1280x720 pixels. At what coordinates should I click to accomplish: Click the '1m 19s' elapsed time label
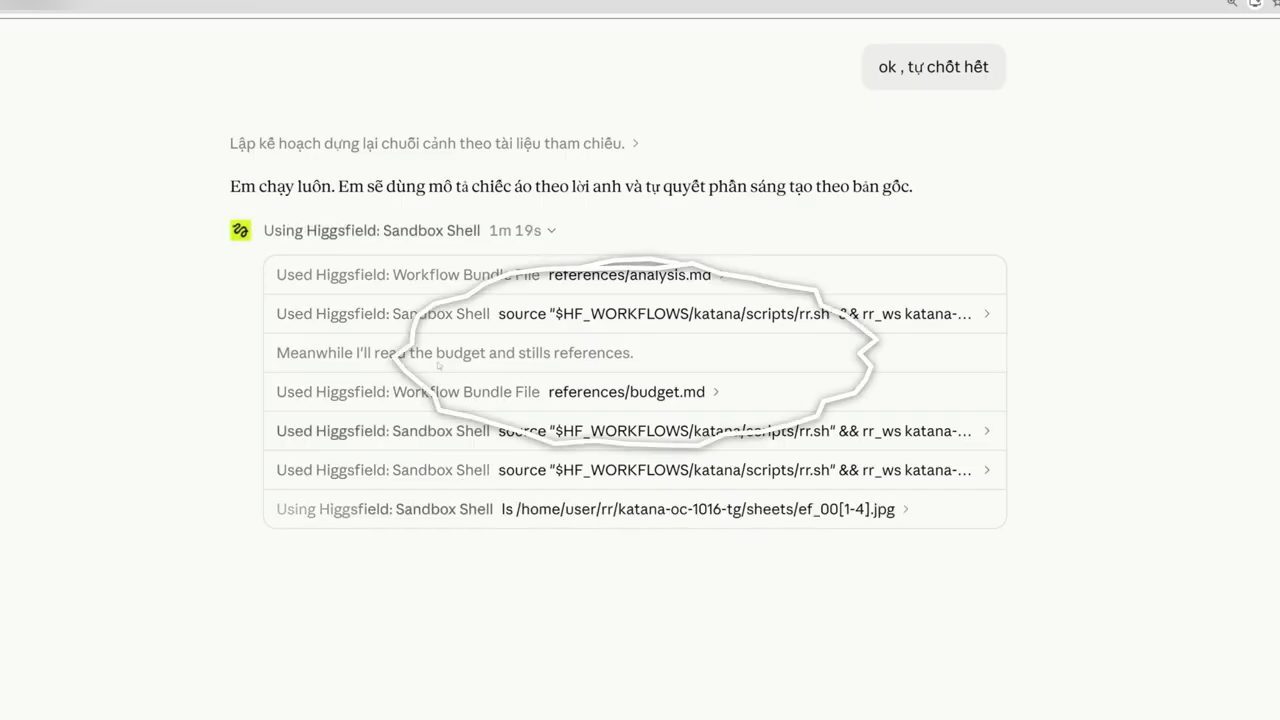(515, 231)
